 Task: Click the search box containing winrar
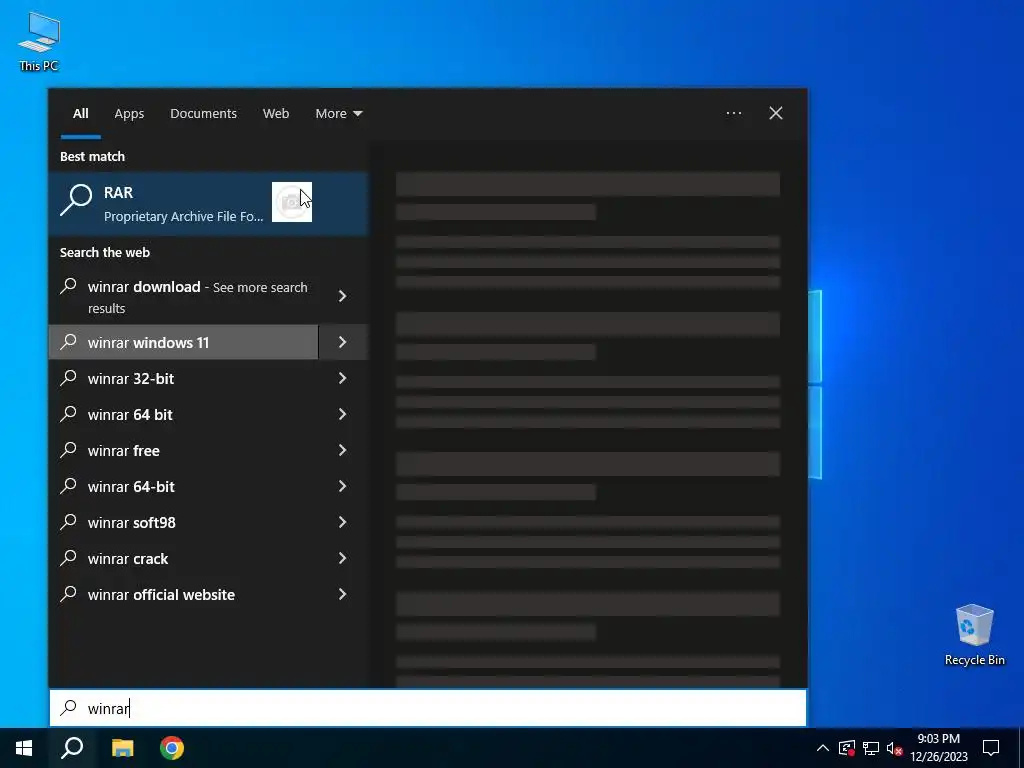[x=428, y=708]
